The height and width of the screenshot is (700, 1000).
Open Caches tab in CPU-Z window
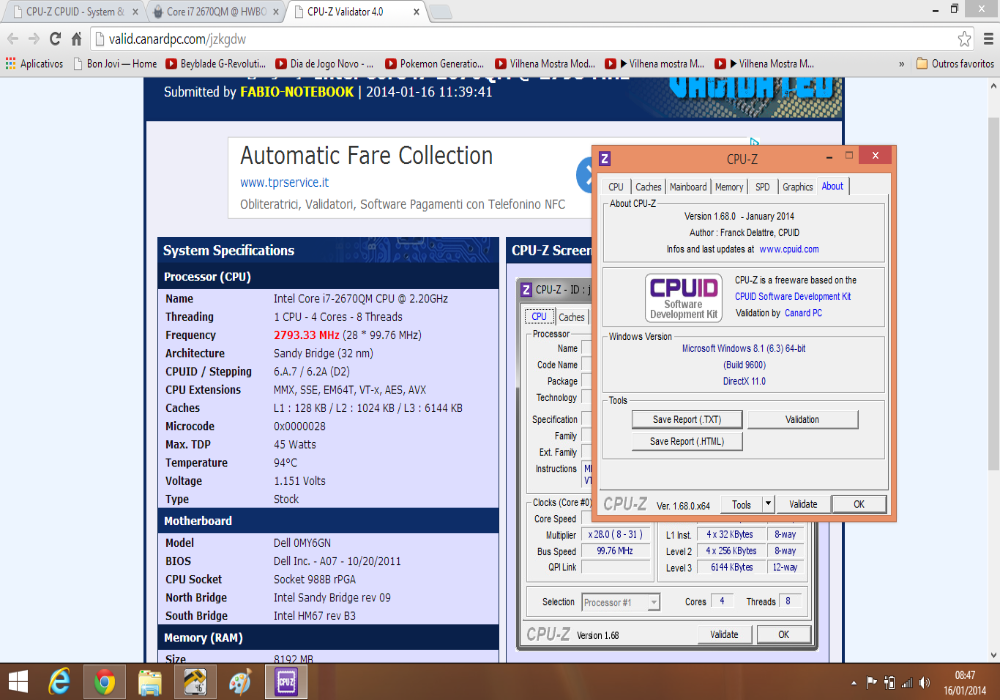tap(648, 187)
